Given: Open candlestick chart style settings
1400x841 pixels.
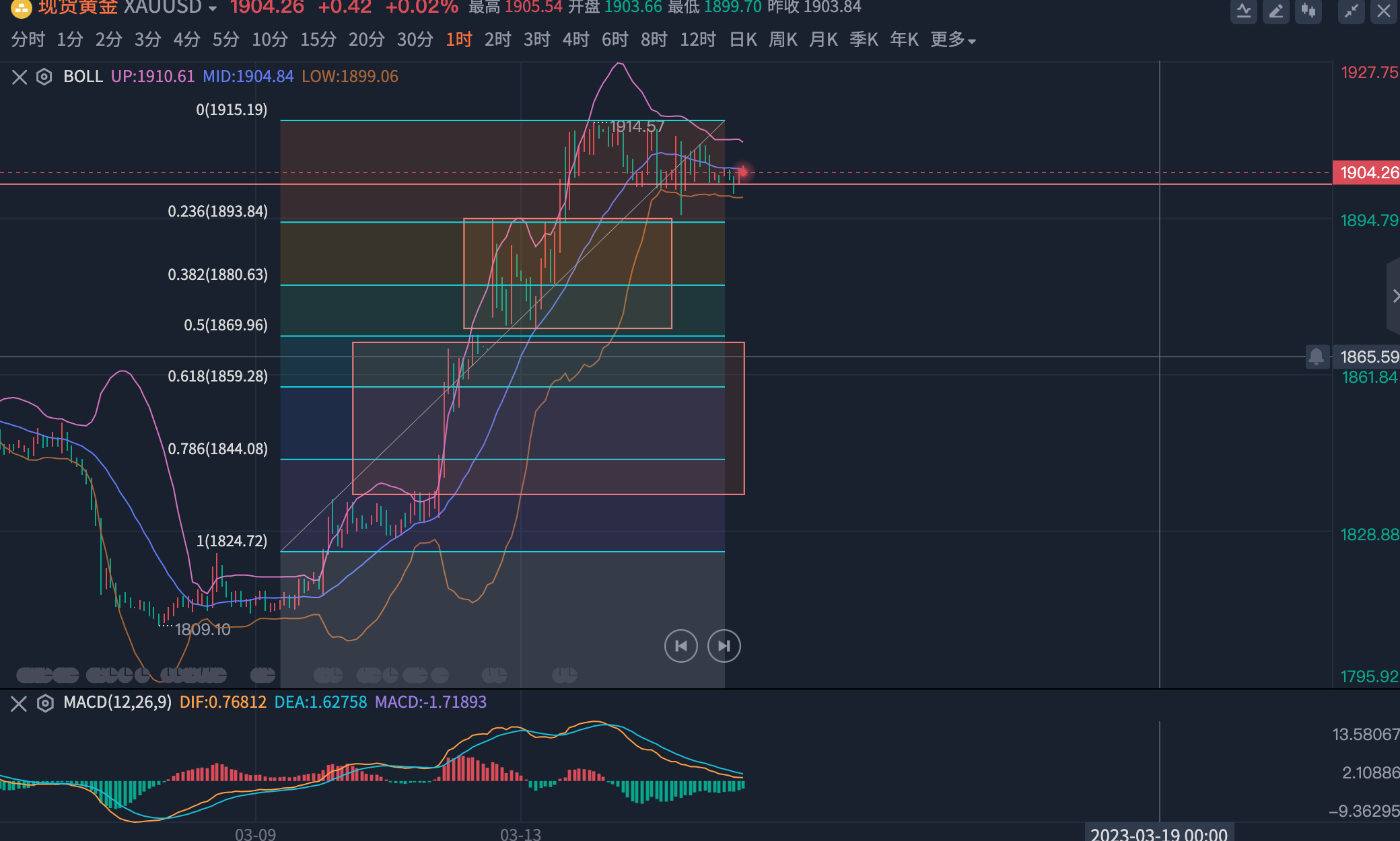Looking at the screenshot, I should click(1308, 11).
